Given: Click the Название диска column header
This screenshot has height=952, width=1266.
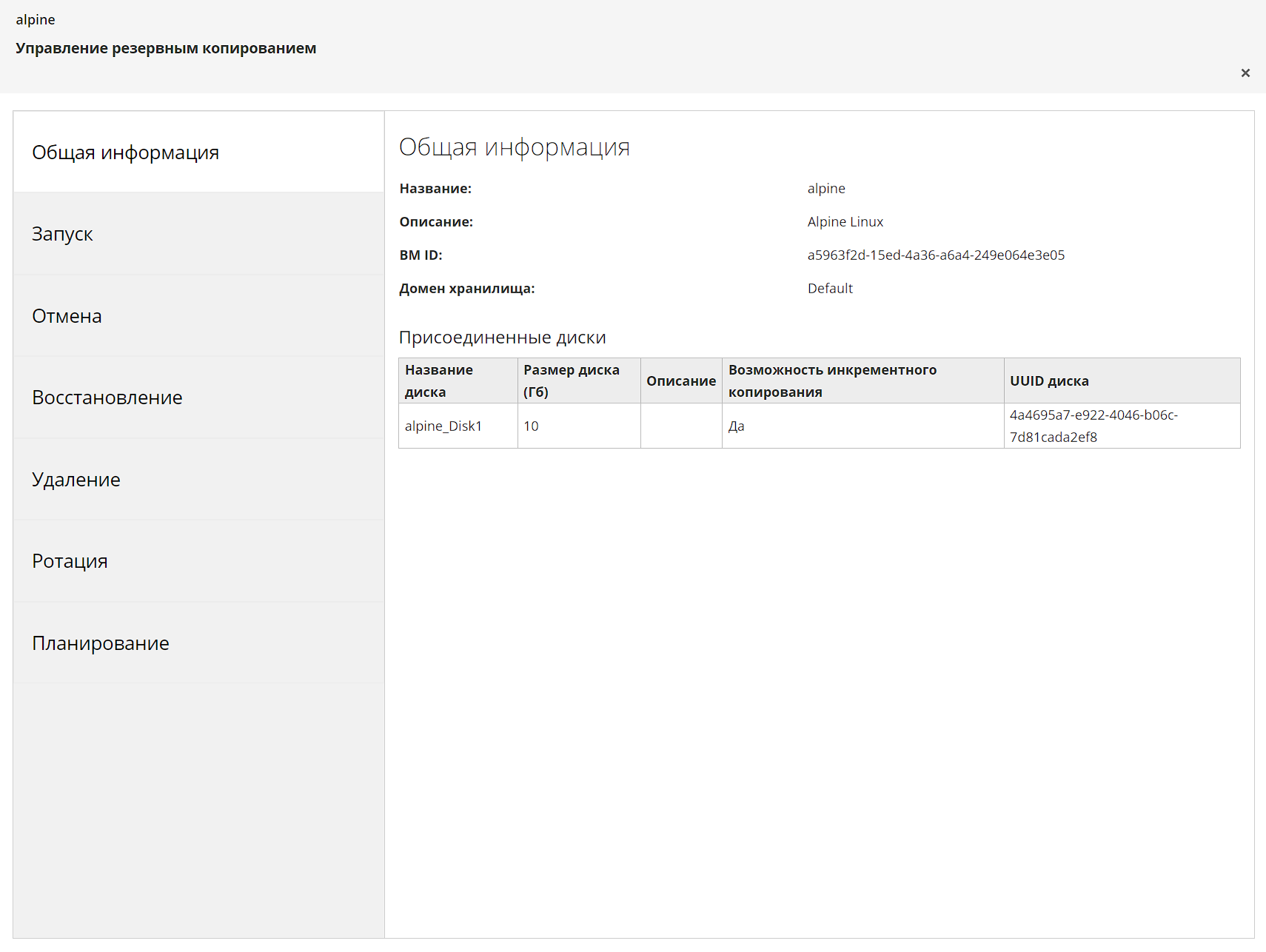Looking at the screenshot, I should [x=439, y=381].
